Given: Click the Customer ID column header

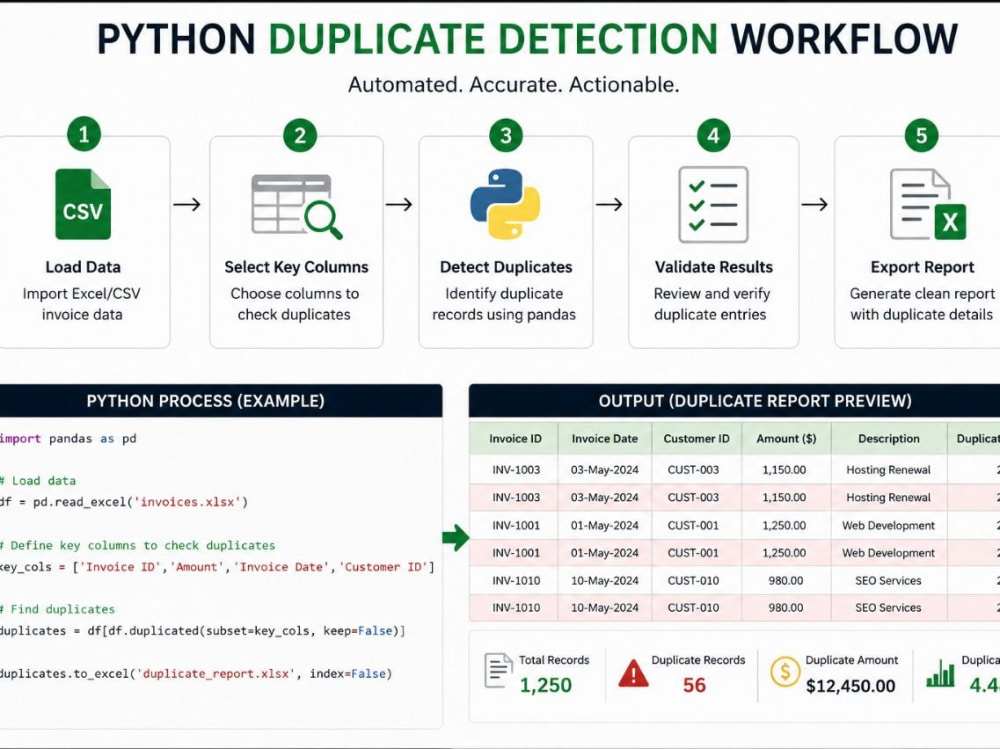Looking at the screenshot, I should 696,438.
